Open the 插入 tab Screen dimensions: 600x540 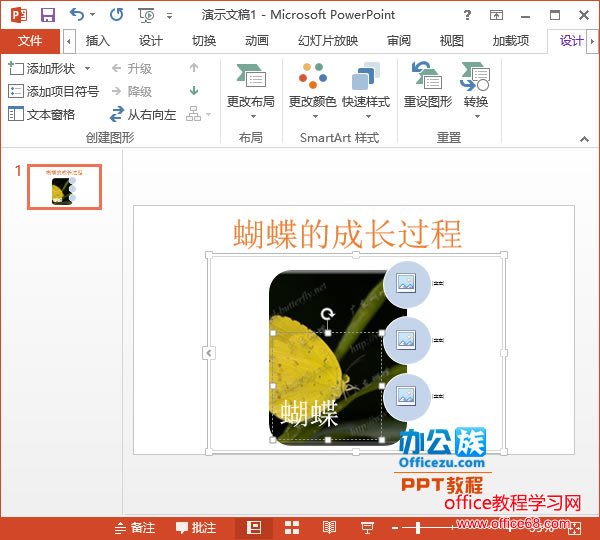tap(98, 41)
